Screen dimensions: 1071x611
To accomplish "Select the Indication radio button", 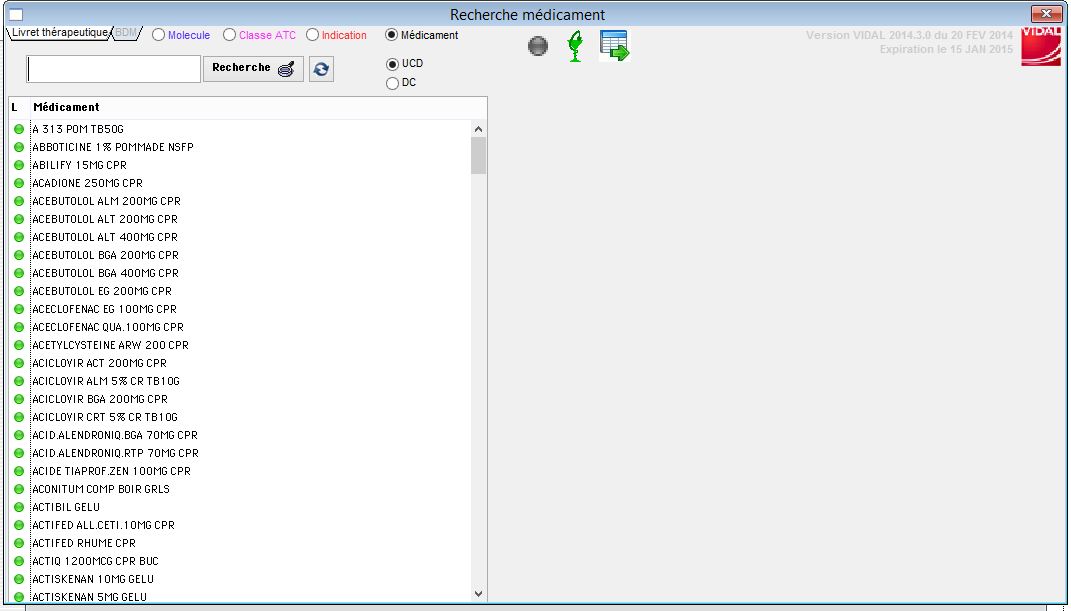I will pos(312,35).
